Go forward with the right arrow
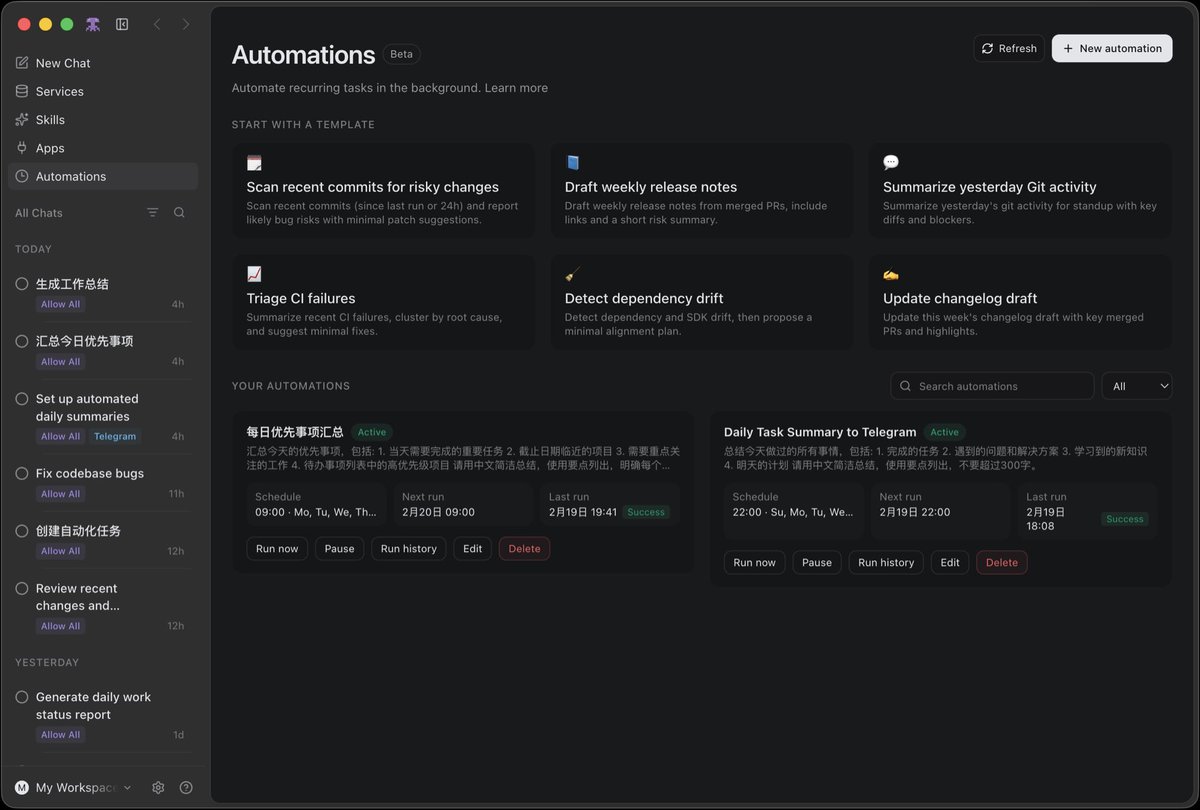Image resolution: width=1200 pixels, height=810 pixels. tap(186, 24)
